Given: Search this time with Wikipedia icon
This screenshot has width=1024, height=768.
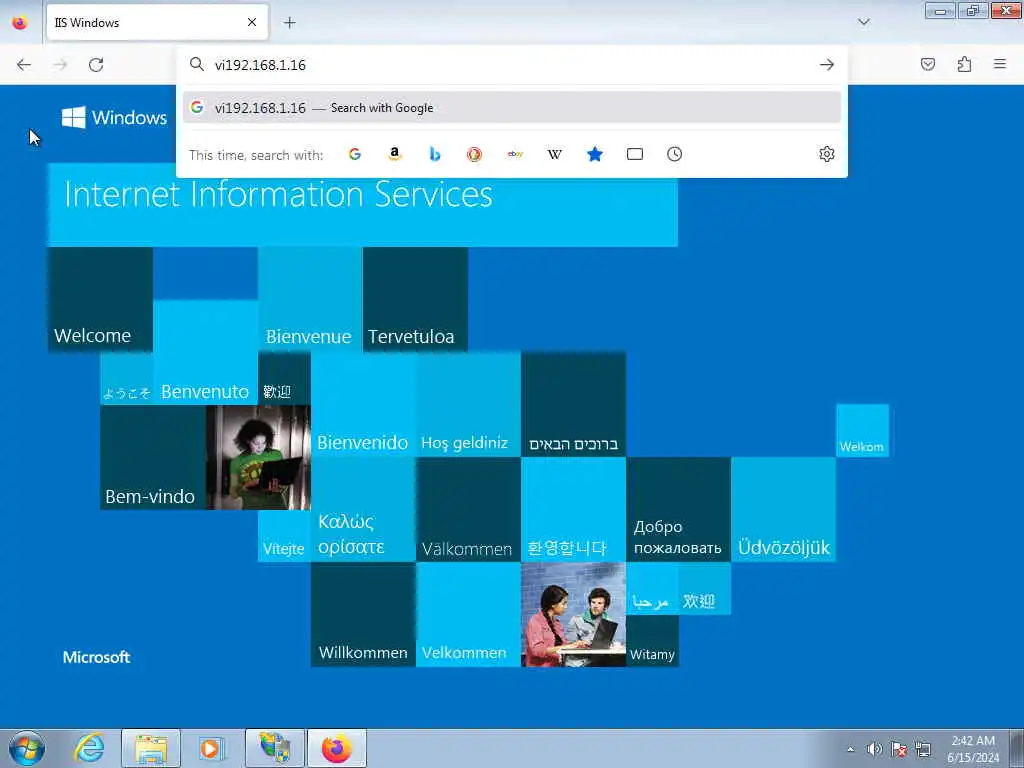Looking at the screenshot, I should [x=554, y=154].
